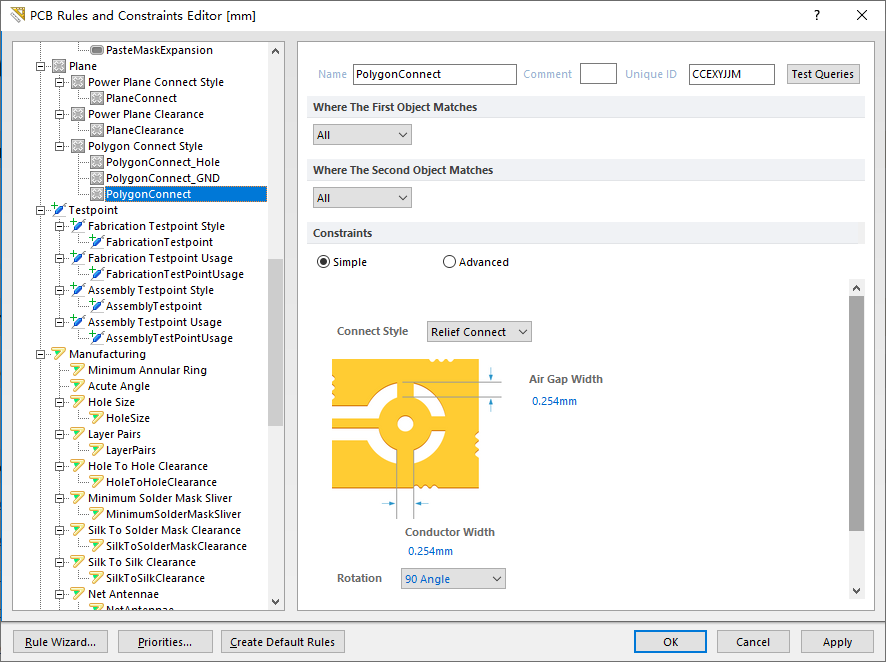
Task: Launch the Rule Wizard
Action: click(x=59, y=641)
